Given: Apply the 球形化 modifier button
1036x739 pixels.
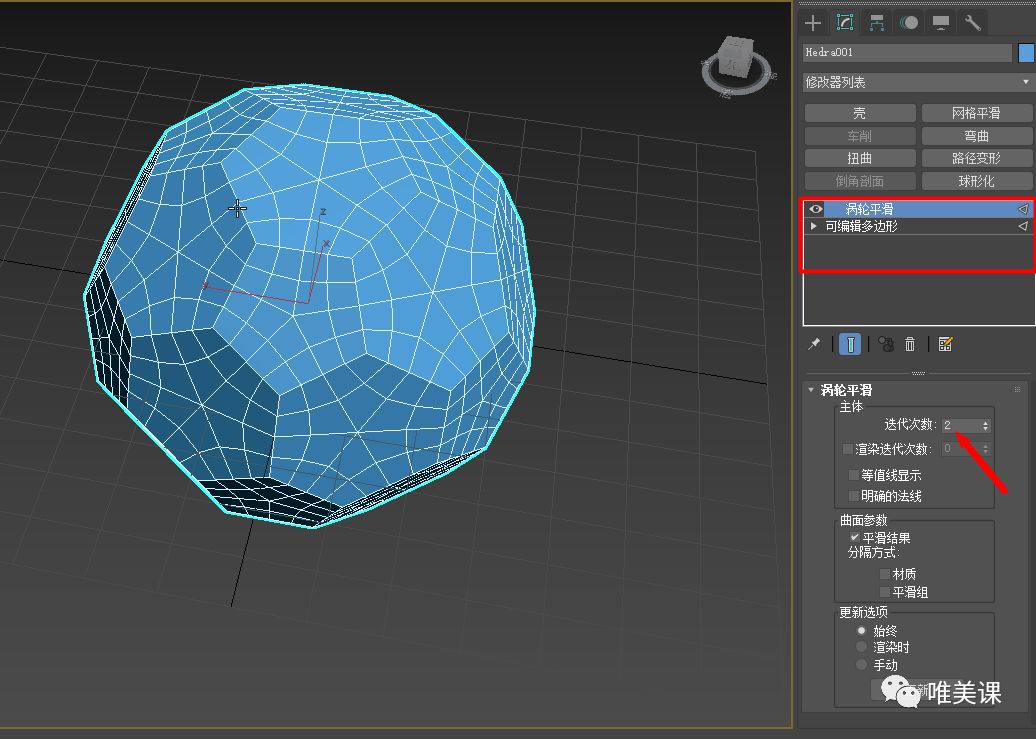Looking at the screenshot, I should (976, 180).
